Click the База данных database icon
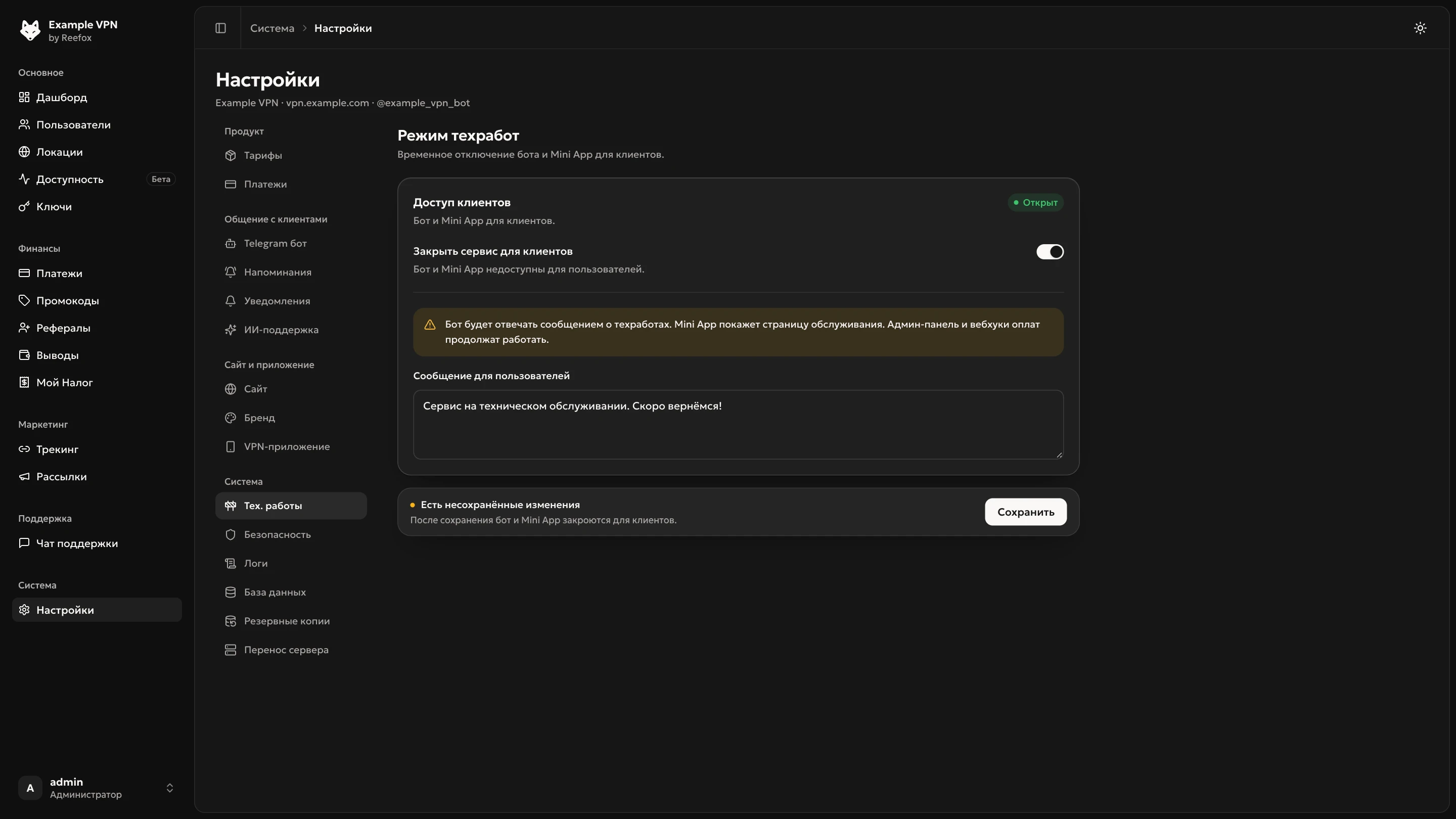Viewport: 1456px width, 819px height. tap(230, 593)
